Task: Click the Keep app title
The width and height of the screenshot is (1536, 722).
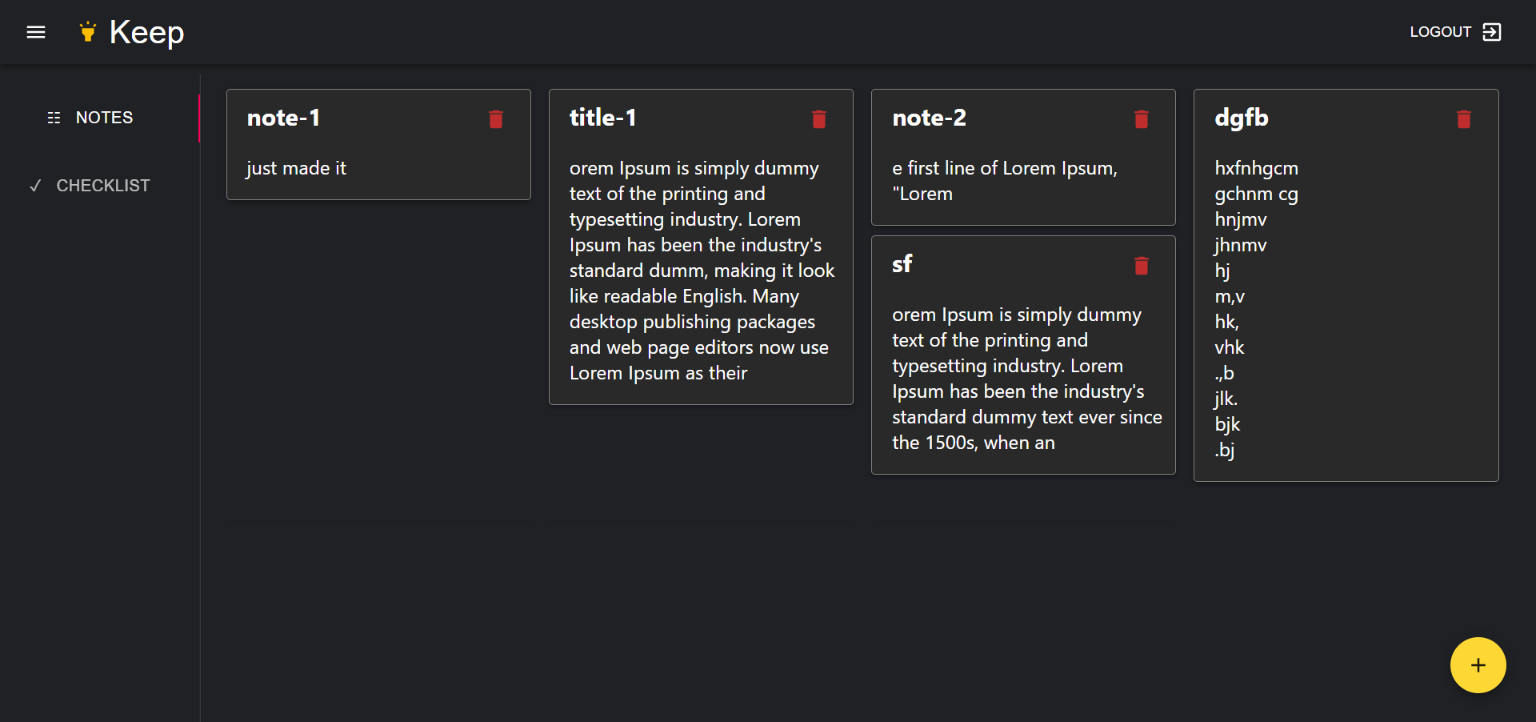Action: (146, 32)
